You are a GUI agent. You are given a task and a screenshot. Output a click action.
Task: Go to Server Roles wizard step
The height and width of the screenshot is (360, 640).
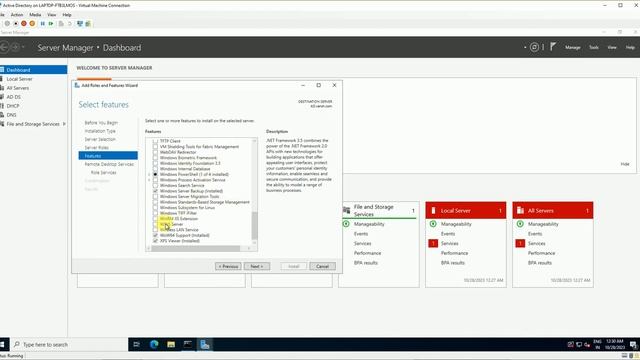[97, 148]
